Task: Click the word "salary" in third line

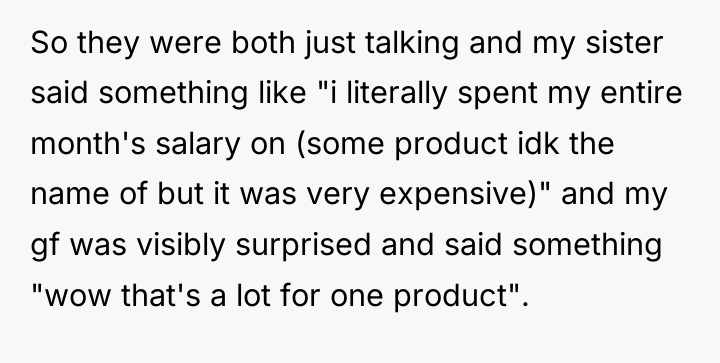Action: pyautogui.click(x=198, y=145)
